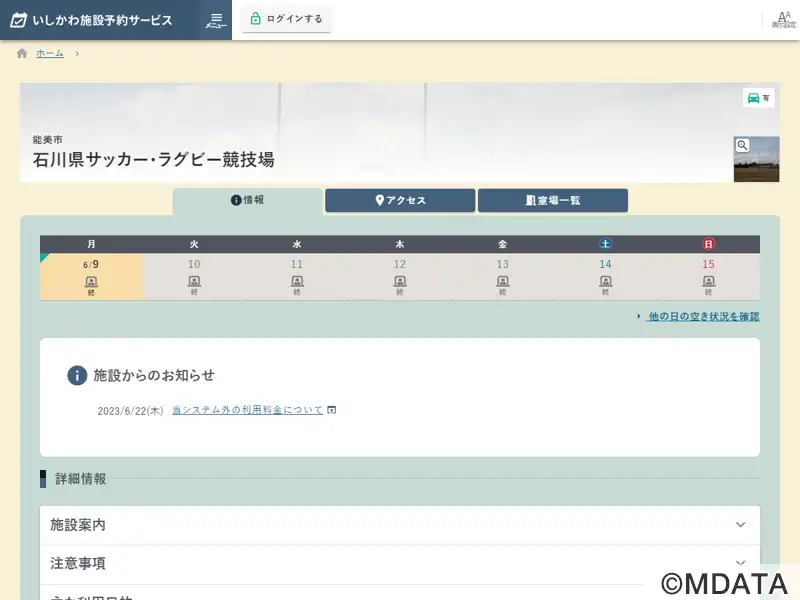Click the ログインする button
This screenshot has height=600, width=800.
coord(286,19)
